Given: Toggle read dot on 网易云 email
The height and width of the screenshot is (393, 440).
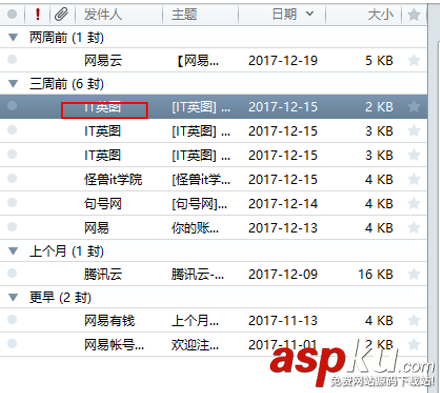Looking at the screenshot, I should (x=12, y=59).
